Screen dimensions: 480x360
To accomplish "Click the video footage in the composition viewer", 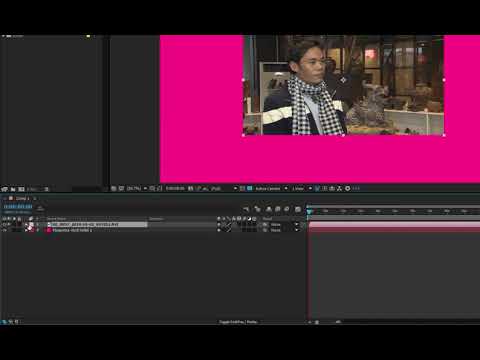I will [x=343, y=85].
